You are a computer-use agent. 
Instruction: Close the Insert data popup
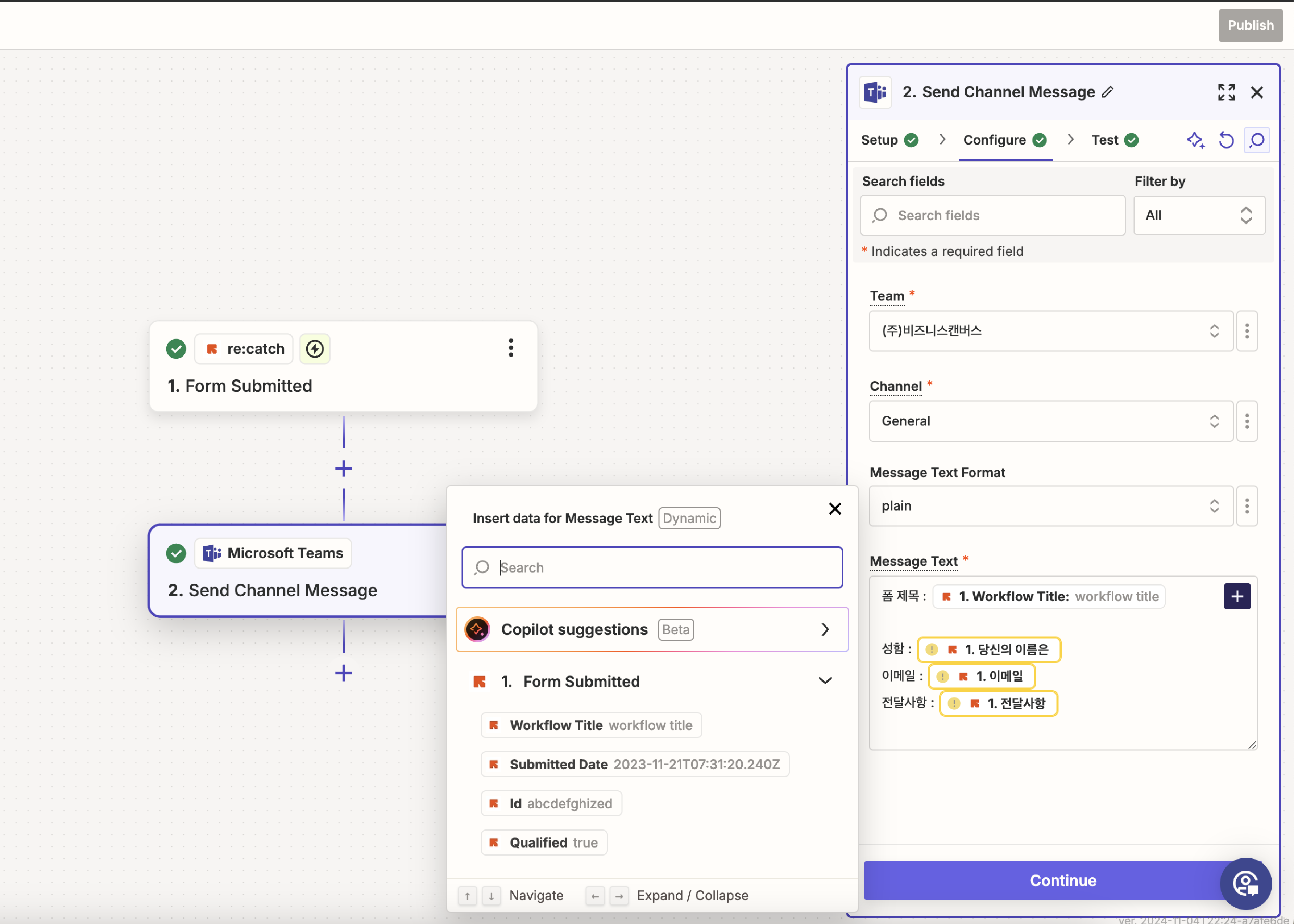834,509
